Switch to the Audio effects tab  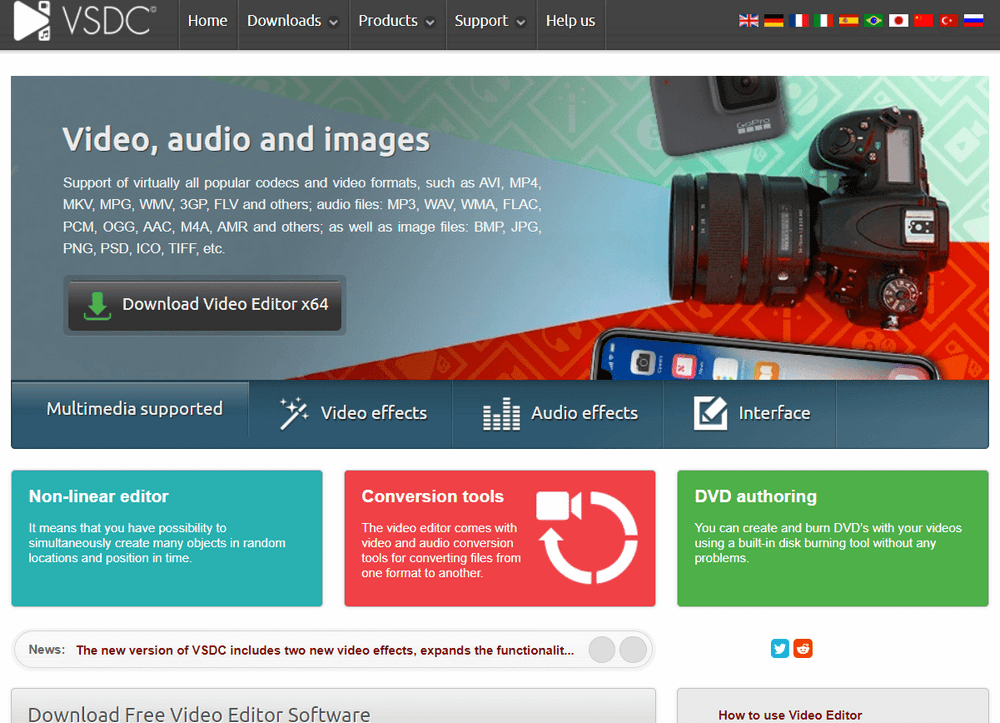[x=560, y=413]
